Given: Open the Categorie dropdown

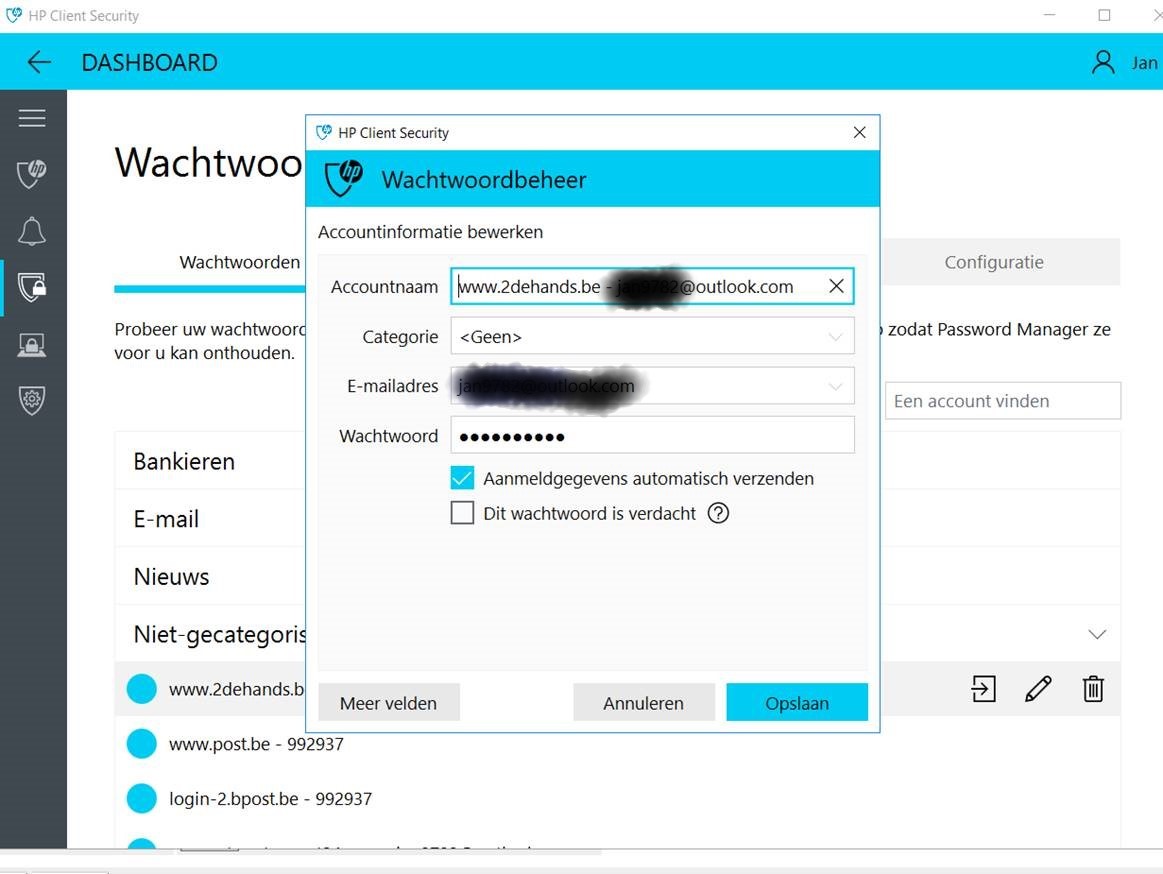Looking at the screenshot, I should 835,336.
